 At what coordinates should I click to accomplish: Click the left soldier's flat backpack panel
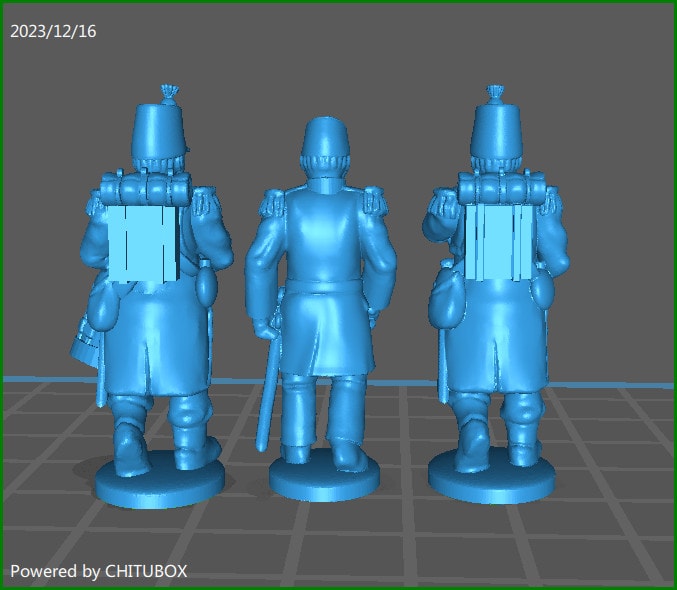(143, 244)
